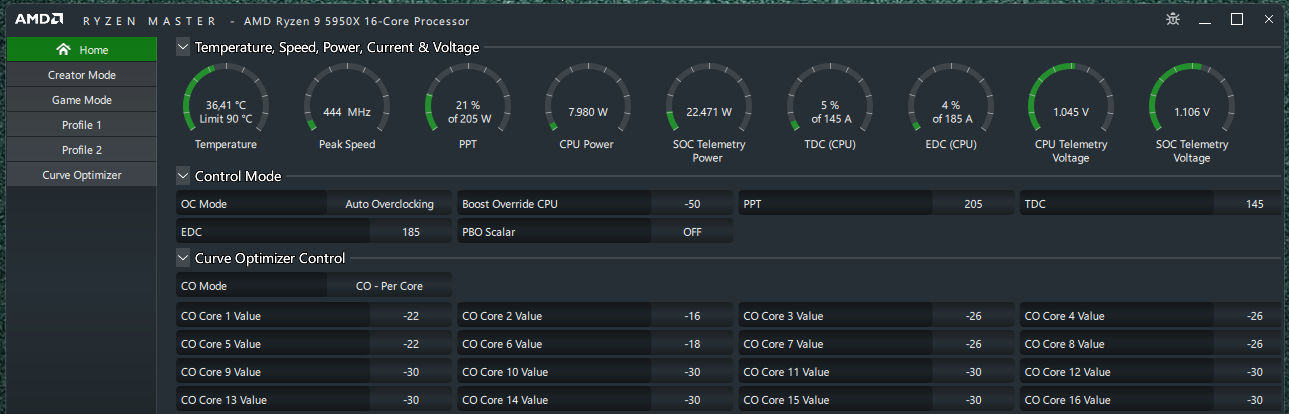
Task: Click the bug report icon in title bar
Action: point(1173,20)
